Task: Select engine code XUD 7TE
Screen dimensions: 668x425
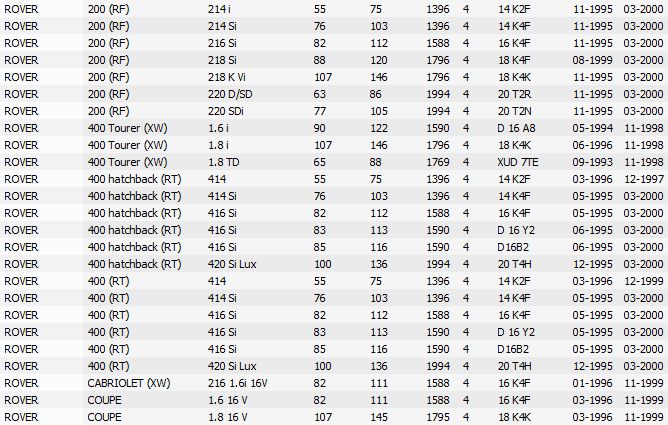Action: 518,162
